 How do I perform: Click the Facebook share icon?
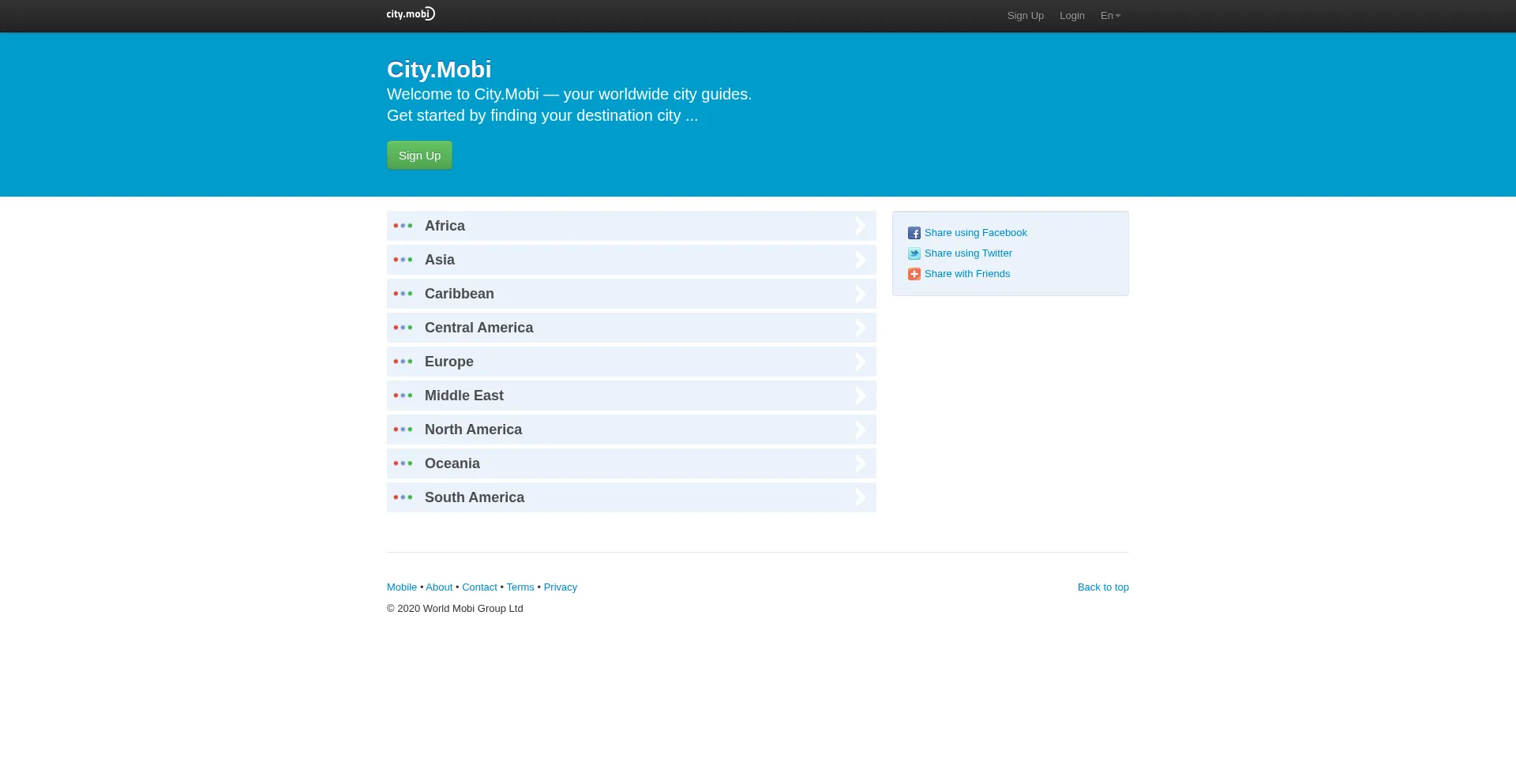914,233
